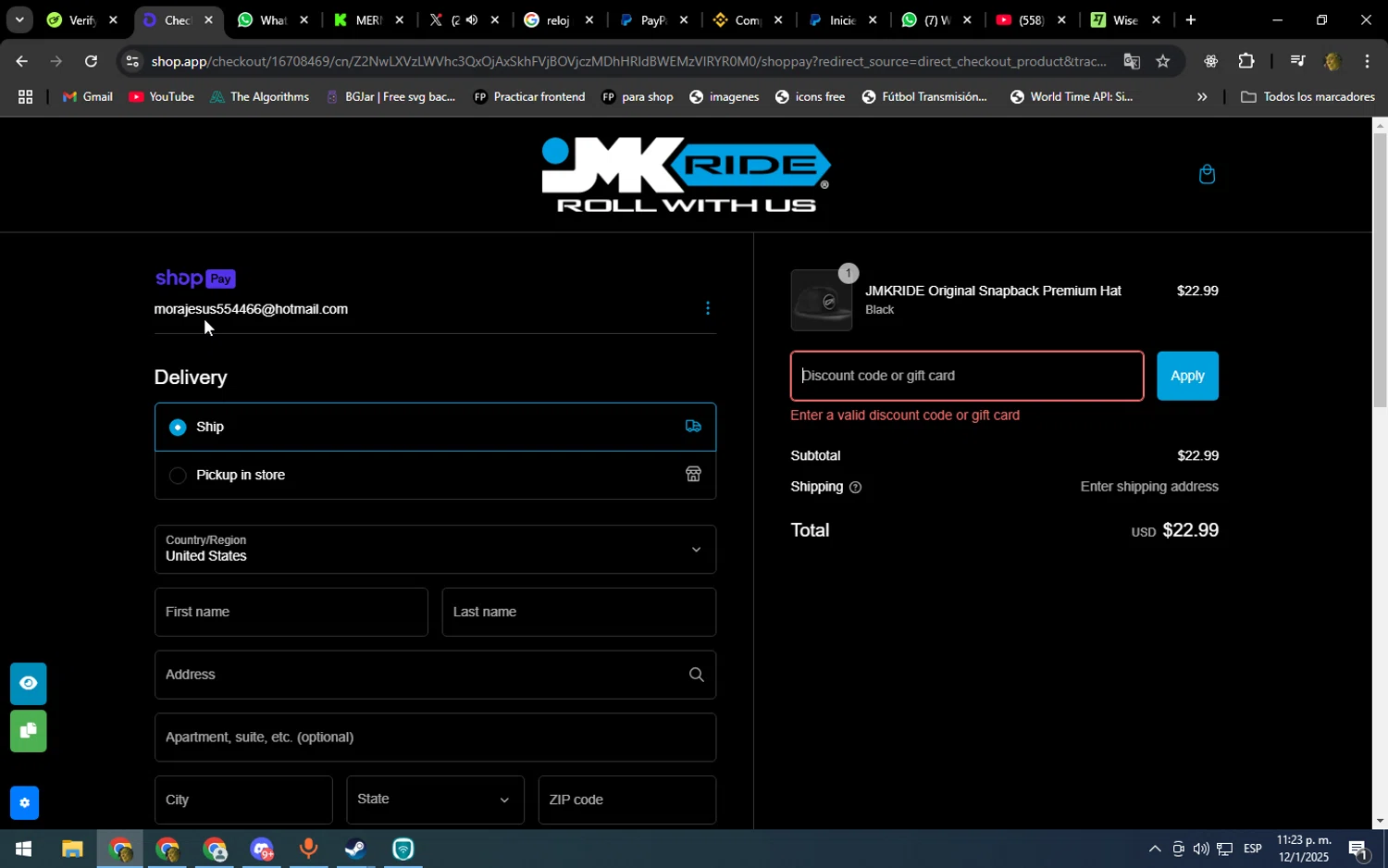The image size is (1388, 868).
Task: Select the Pickup in store option
Action: tap(435, 475)
